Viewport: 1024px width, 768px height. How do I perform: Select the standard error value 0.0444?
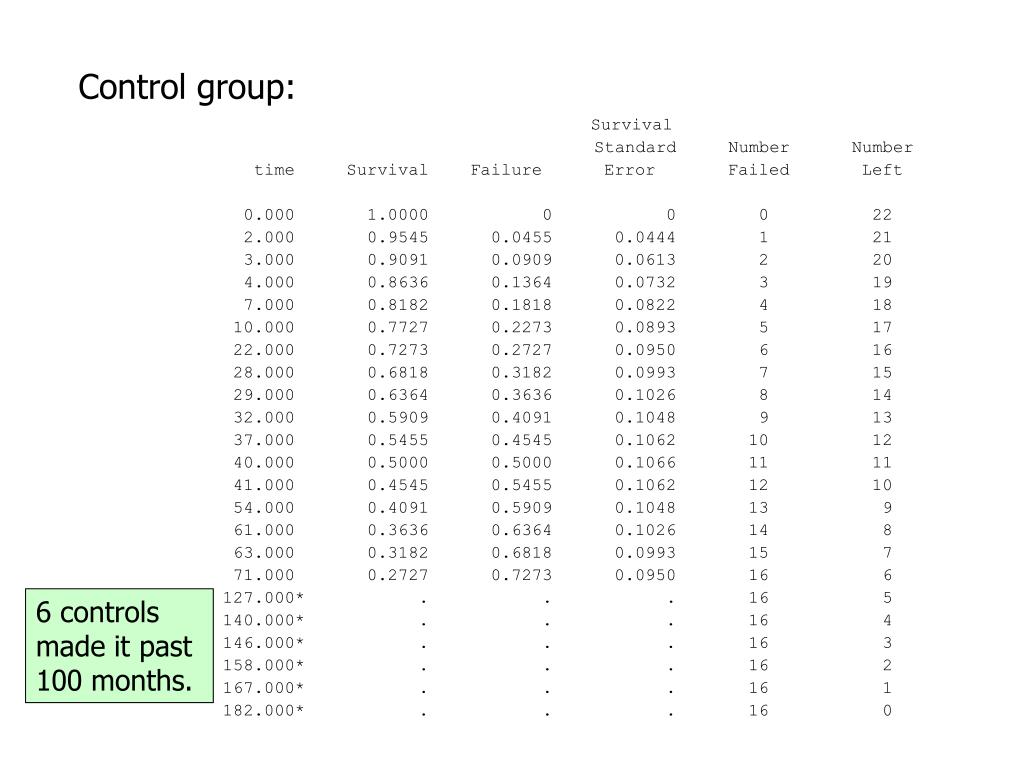[x=645, y=238]
